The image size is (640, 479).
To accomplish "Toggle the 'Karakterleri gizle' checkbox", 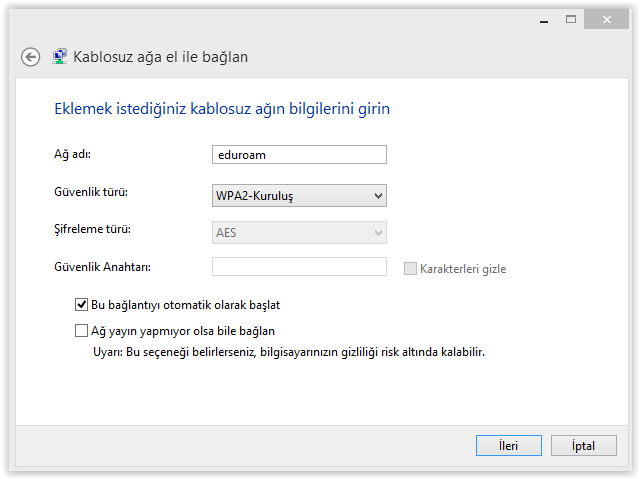I will 410,268.
